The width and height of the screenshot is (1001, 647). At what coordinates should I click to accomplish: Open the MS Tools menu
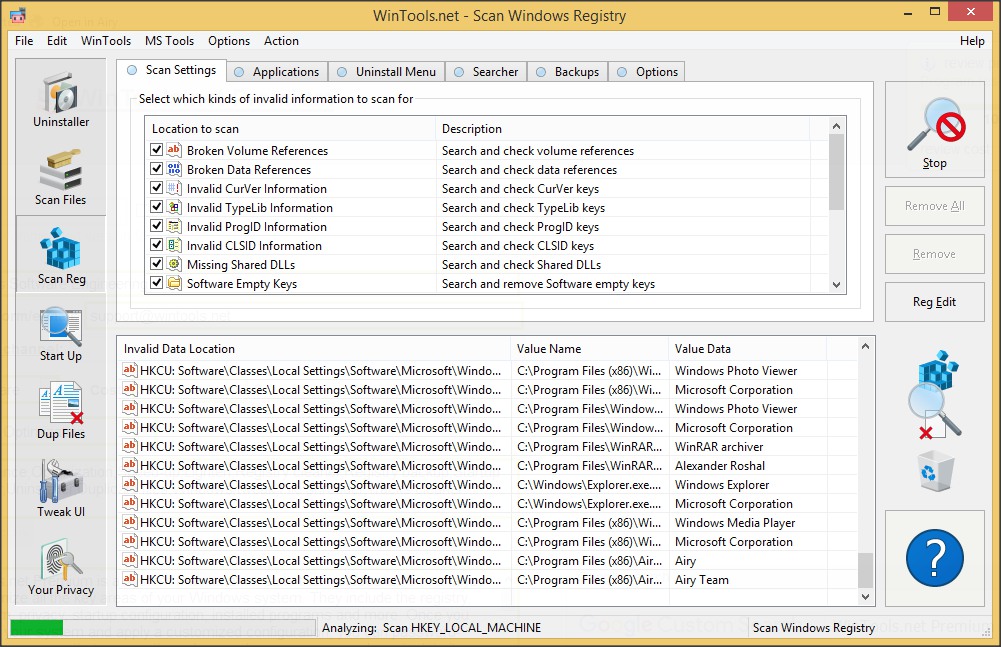pos(169,41)
